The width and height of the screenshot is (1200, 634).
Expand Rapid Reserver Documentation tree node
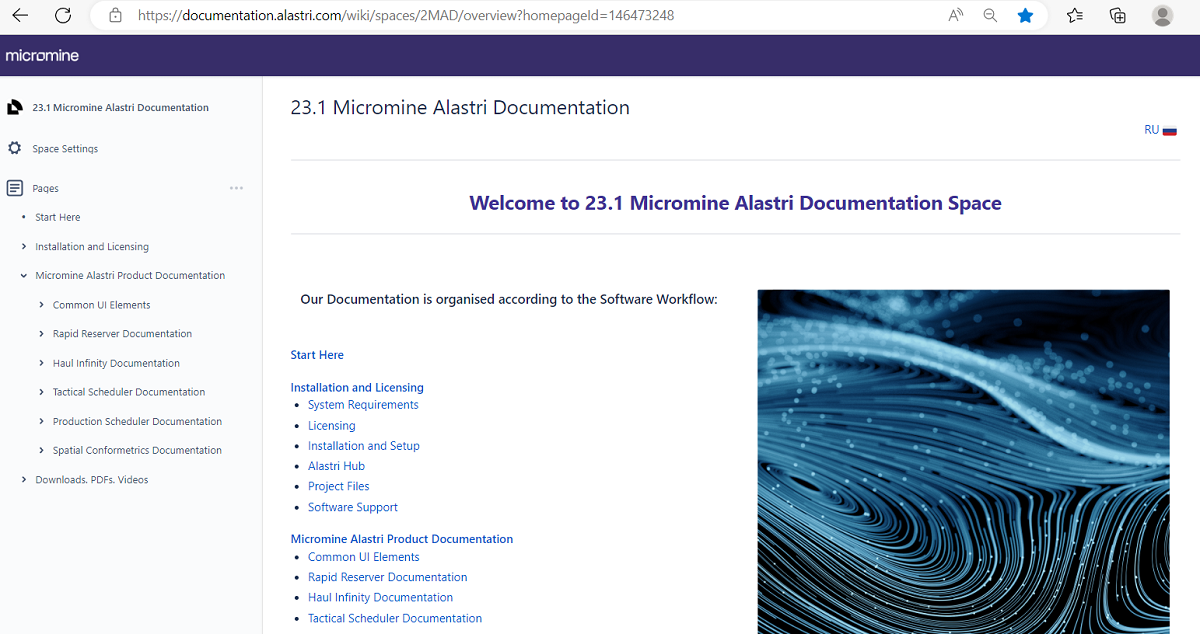pos(41,334)
